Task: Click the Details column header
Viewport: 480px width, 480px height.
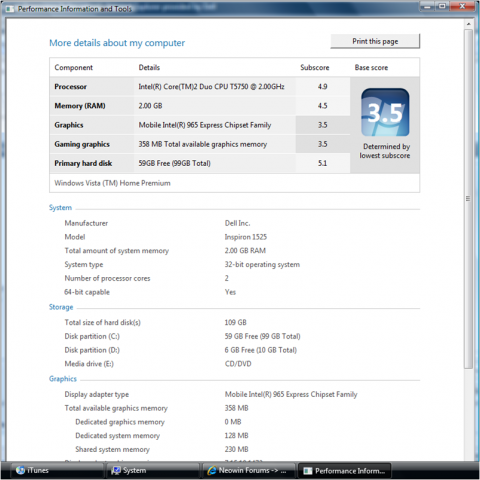Action: (x=149, y=68)
